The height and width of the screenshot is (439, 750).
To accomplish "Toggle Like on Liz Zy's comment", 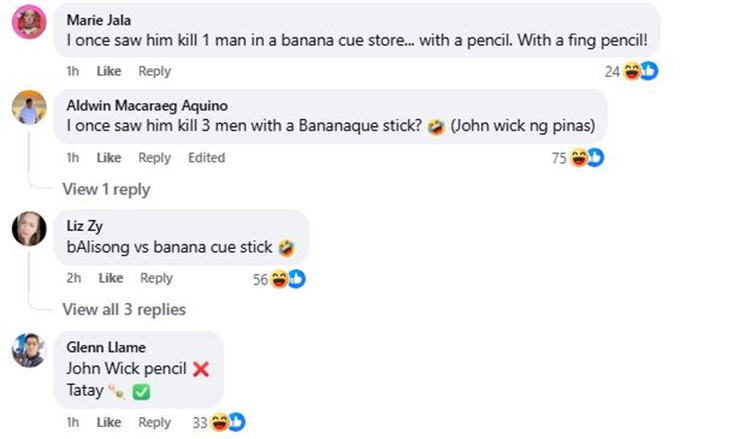I will click(111, 278).
